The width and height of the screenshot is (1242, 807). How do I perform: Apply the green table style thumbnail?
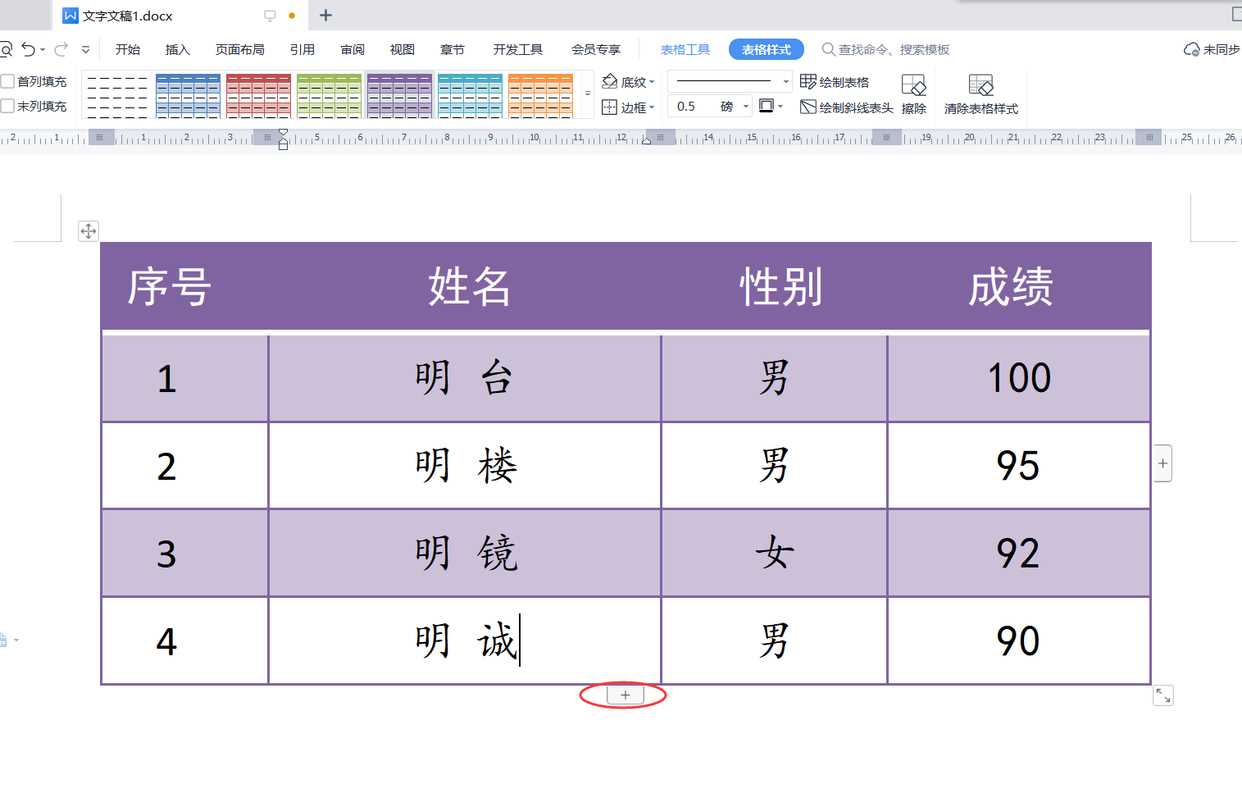pos(329,95)
